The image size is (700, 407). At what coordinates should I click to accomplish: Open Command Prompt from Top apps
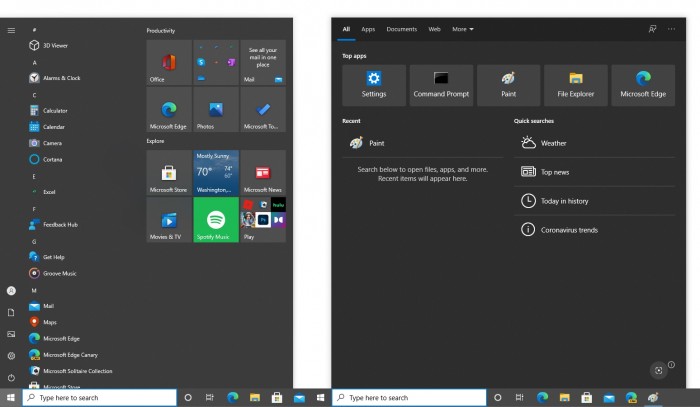click(x=441, y=85)
